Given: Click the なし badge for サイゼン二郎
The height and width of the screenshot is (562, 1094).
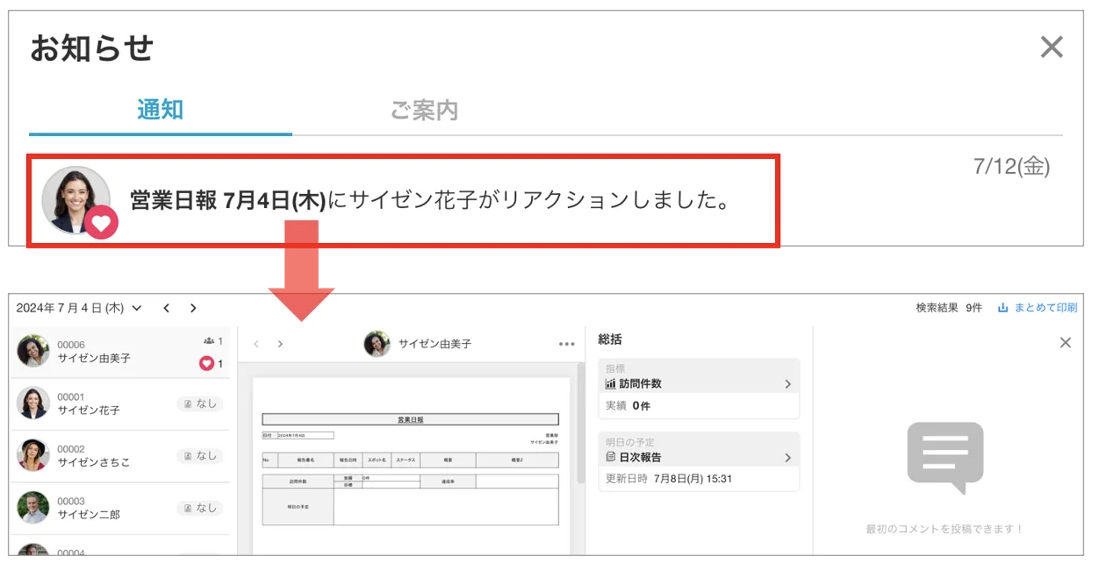Looking at the screenshot, I should click(x=200, y=508).
